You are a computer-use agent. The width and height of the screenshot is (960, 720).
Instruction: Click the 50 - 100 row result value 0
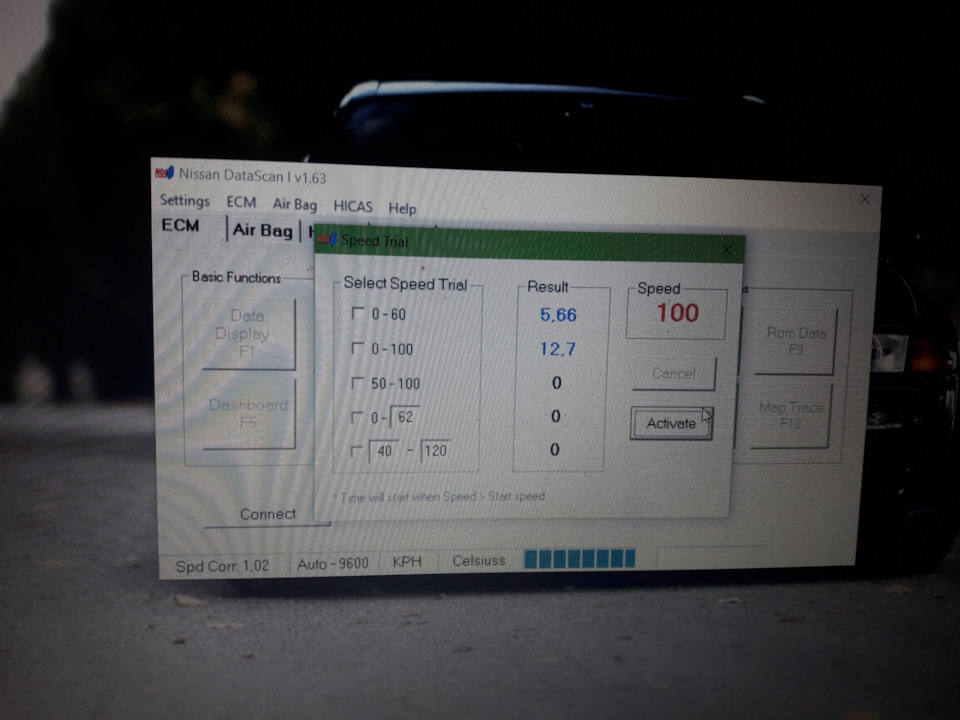pos(557,383)
